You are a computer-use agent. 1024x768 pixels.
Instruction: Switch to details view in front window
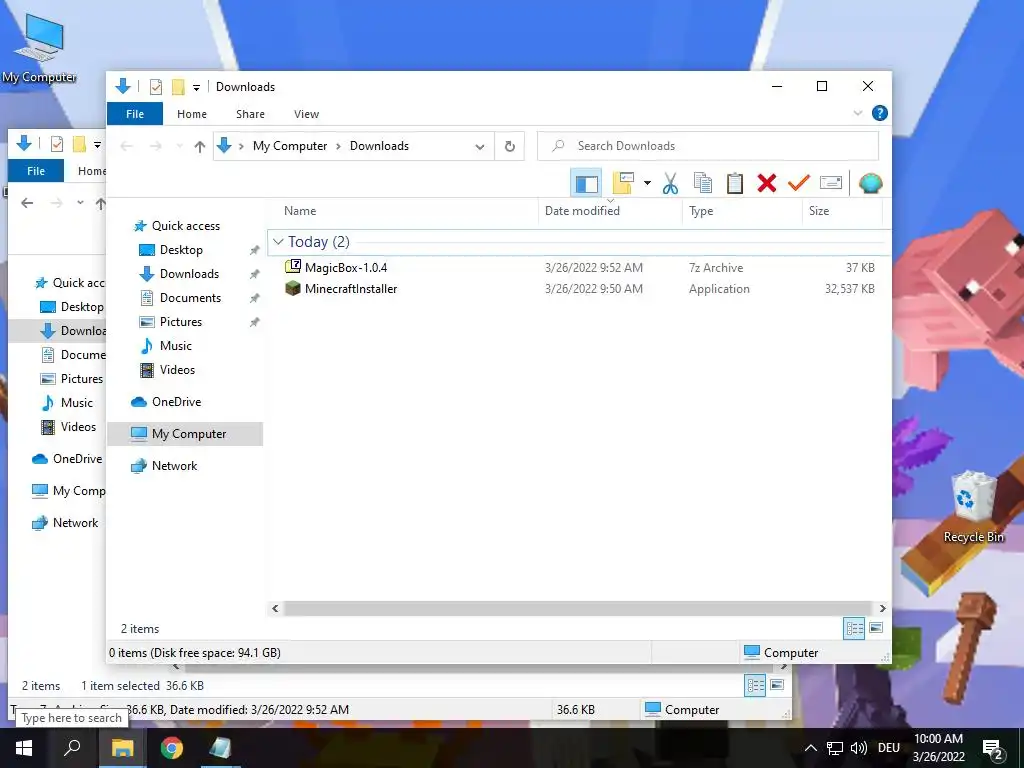(854, 628)
